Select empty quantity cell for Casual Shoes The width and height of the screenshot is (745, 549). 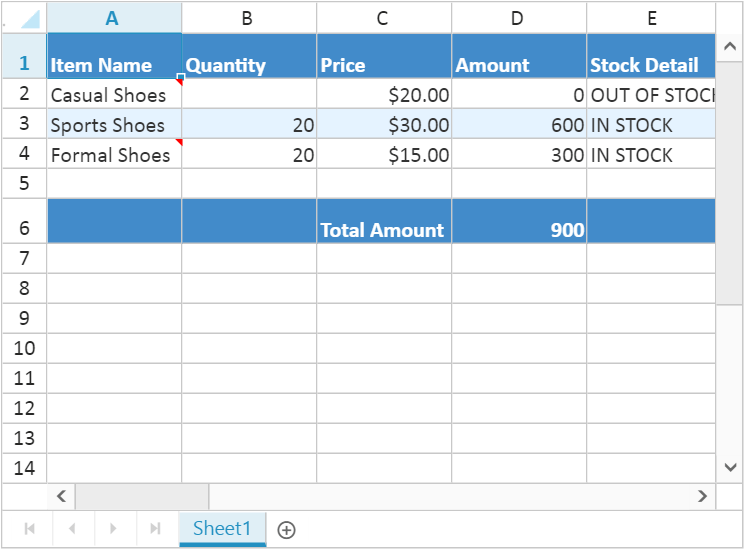pyautogui.click(x=249, y=94)
